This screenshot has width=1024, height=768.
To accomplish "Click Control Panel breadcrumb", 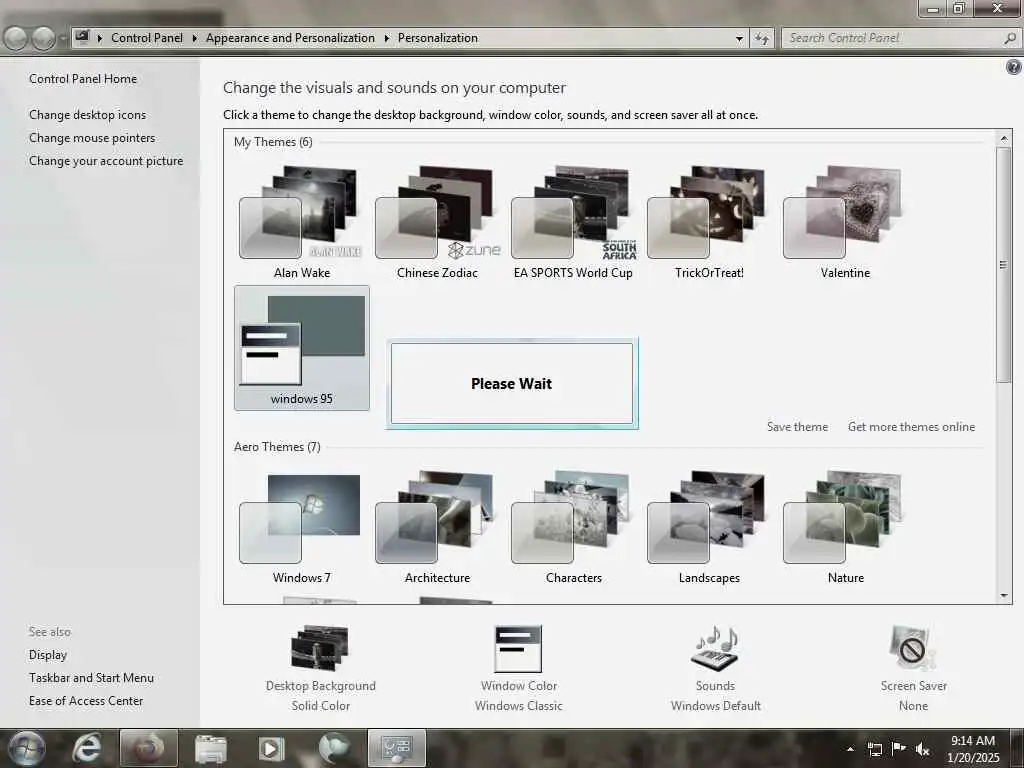I will pyautogui.click(x=147, y=38).
